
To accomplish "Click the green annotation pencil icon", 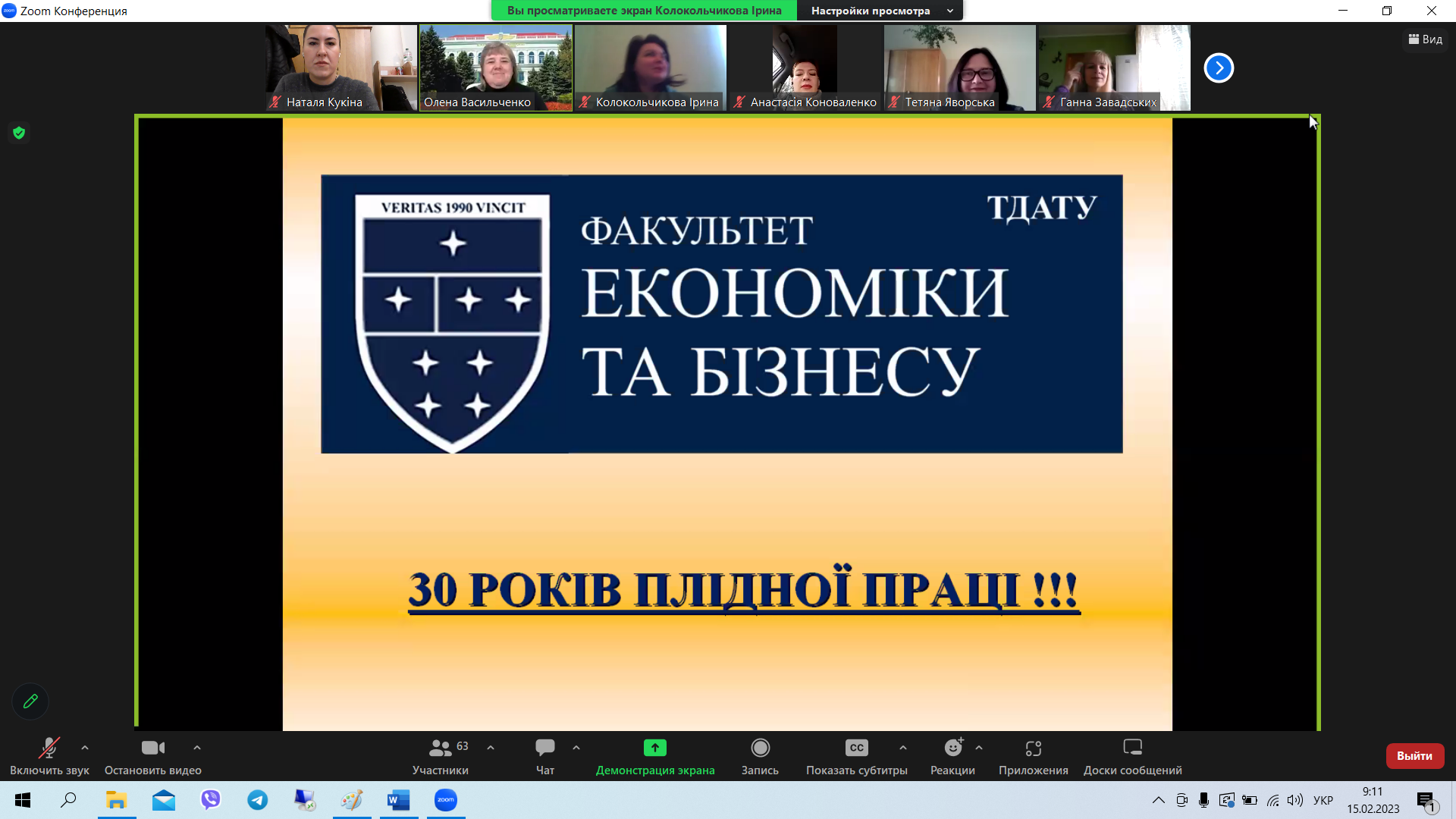I will click(x=30, y=701).
